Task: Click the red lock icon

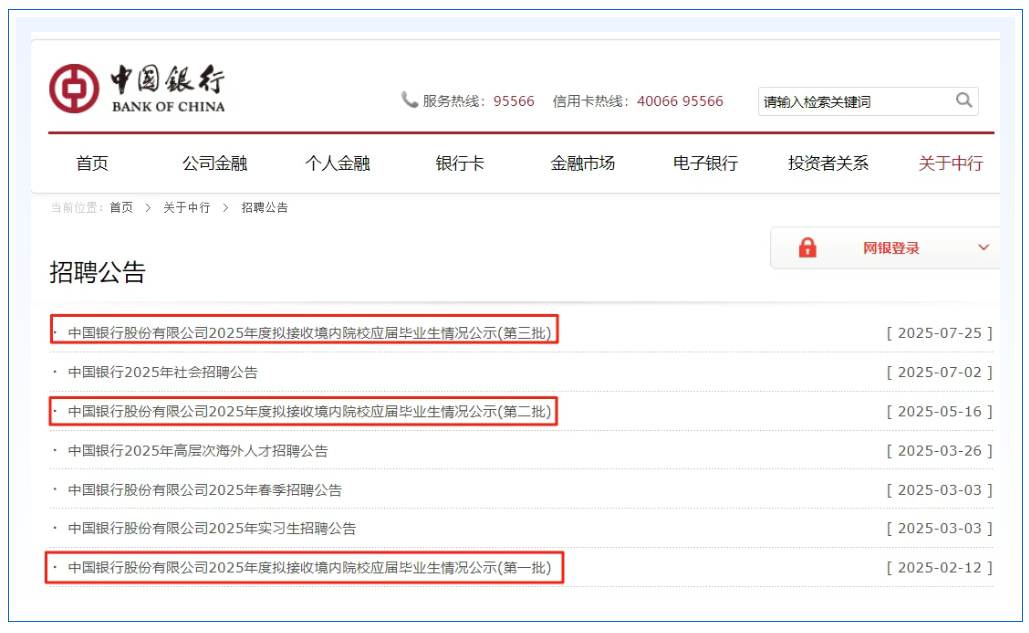Action: [807, 248]
